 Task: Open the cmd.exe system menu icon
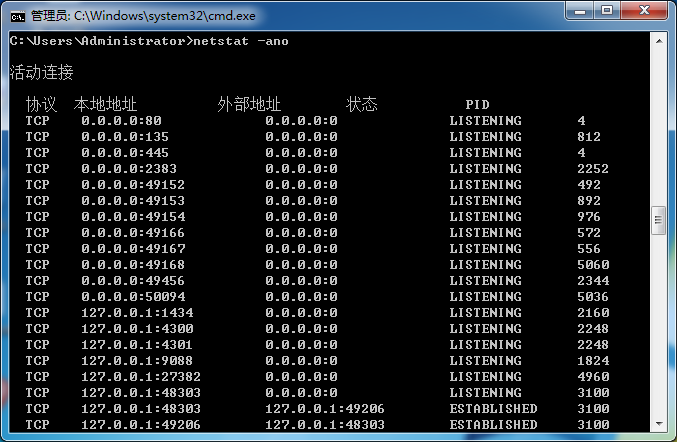coord(18,16)
